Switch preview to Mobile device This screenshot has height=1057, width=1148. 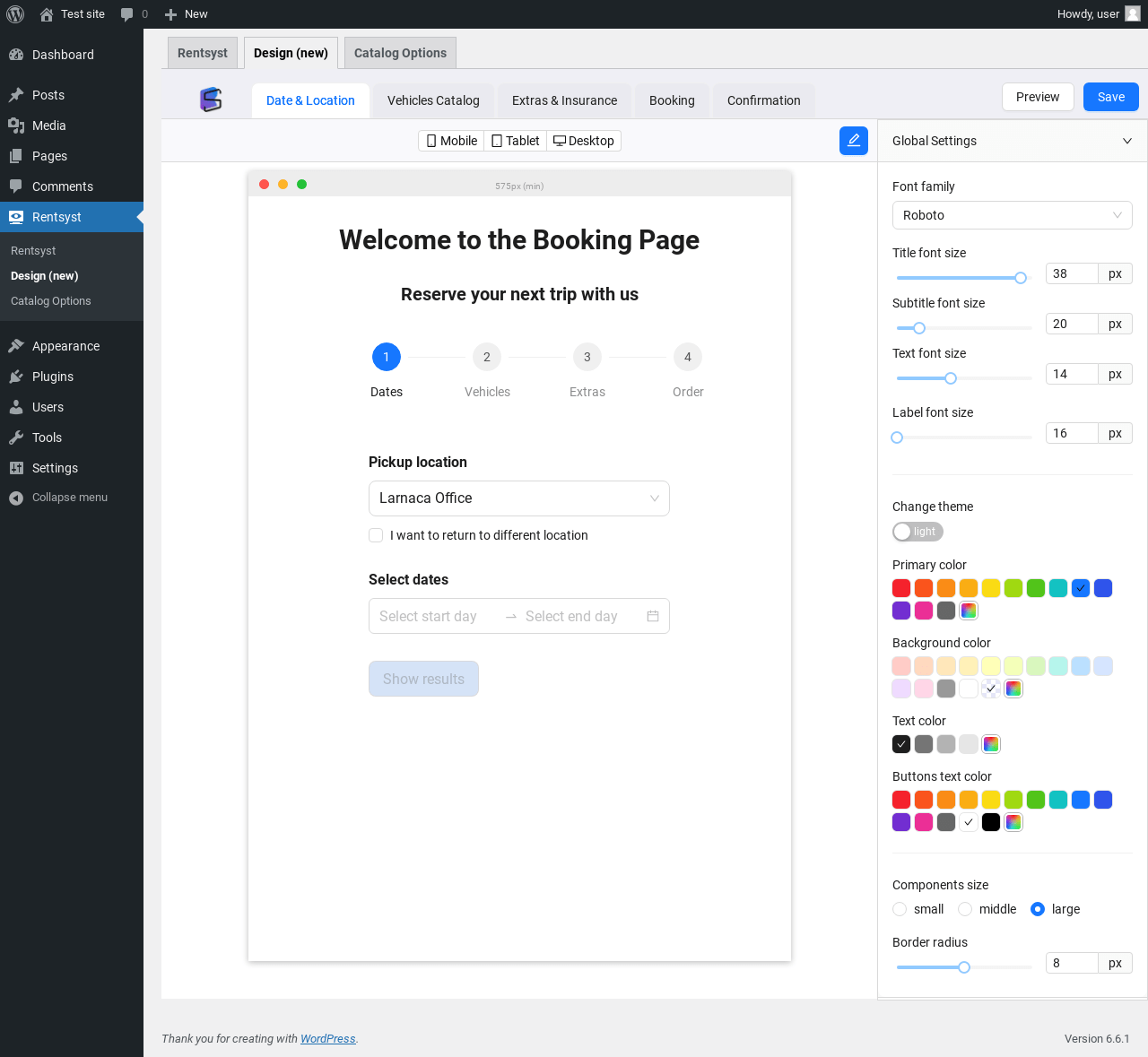(x=451, y=141)
